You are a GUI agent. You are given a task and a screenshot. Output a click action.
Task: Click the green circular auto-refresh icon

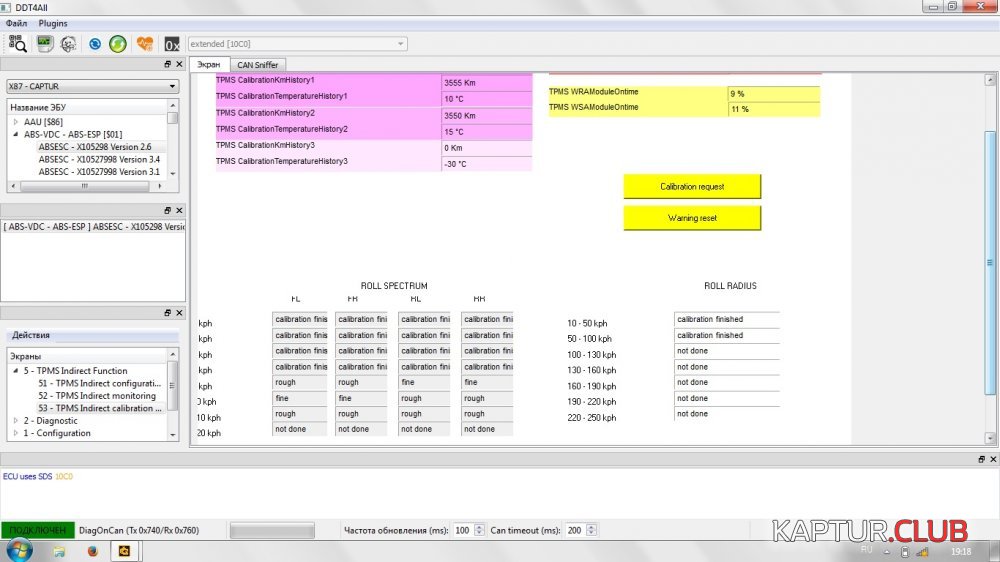point(118,44)
